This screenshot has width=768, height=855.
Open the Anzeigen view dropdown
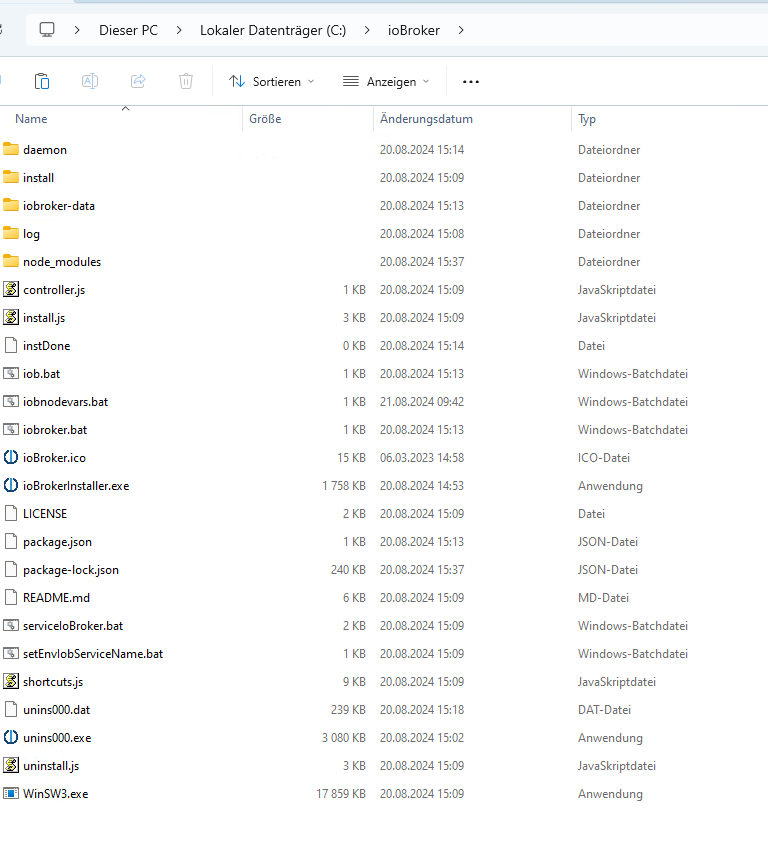tap(386, 82)
